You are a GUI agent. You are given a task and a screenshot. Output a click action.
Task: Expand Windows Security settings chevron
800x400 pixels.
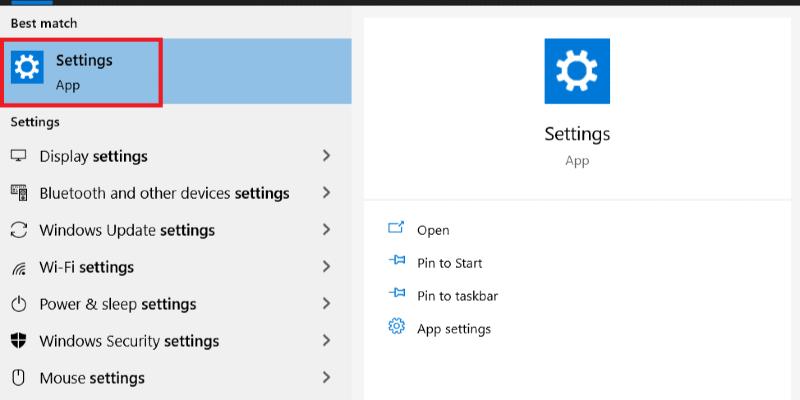click(327, 341)
